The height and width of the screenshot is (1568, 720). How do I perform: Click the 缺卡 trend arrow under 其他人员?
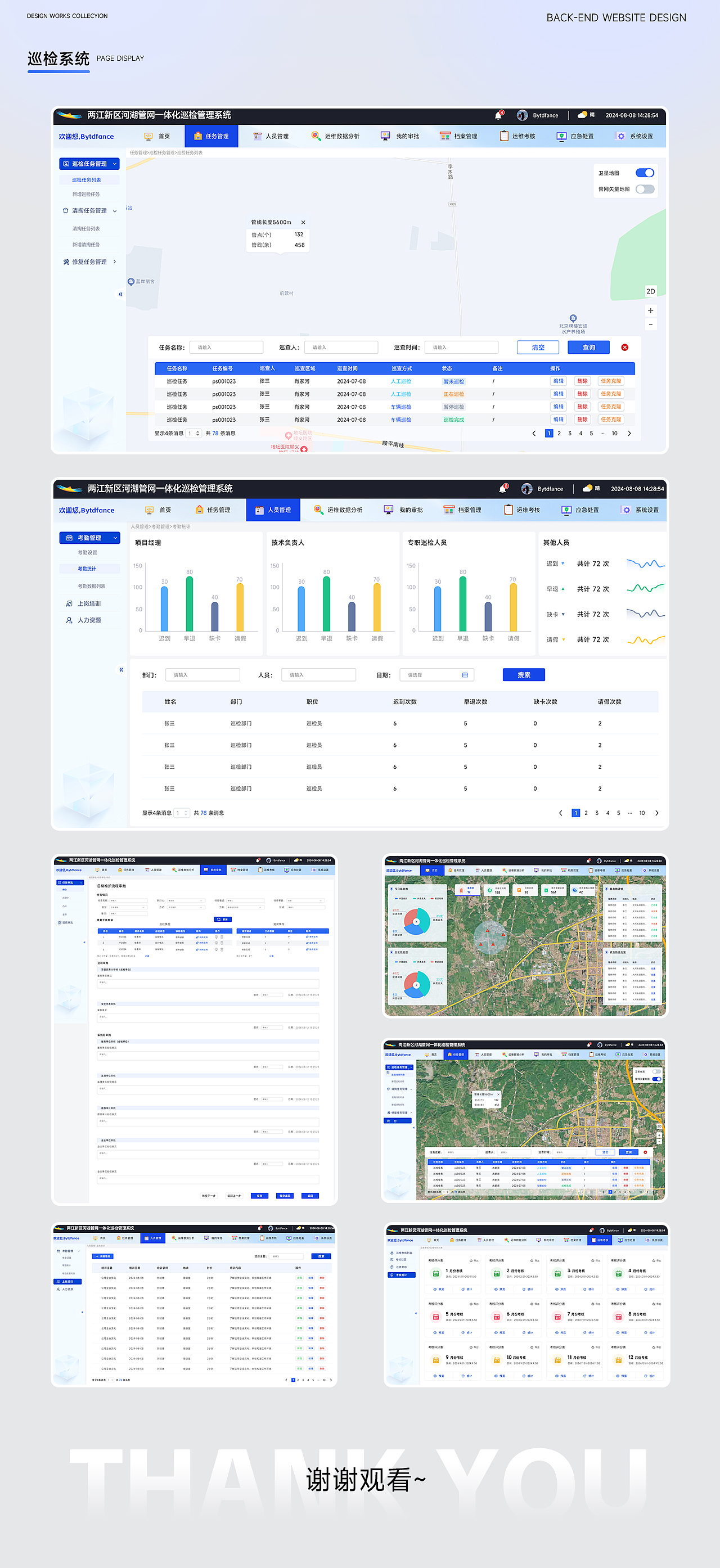click(x=562, y=615)
